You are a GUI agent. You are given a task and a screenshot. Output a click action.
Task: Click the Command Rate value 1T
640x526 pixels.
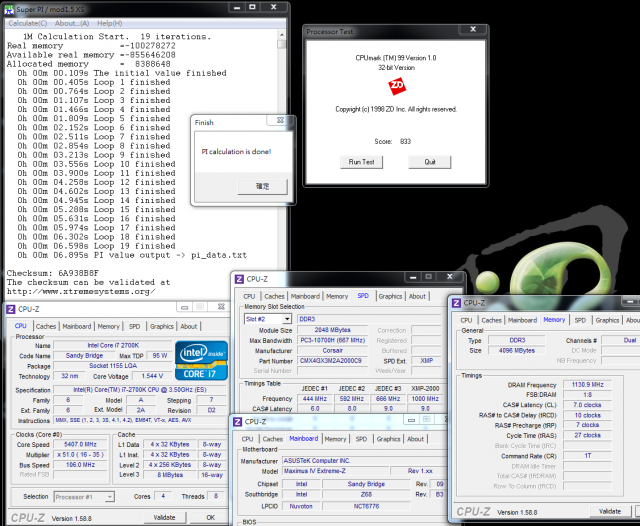click(x=587, y=456)
